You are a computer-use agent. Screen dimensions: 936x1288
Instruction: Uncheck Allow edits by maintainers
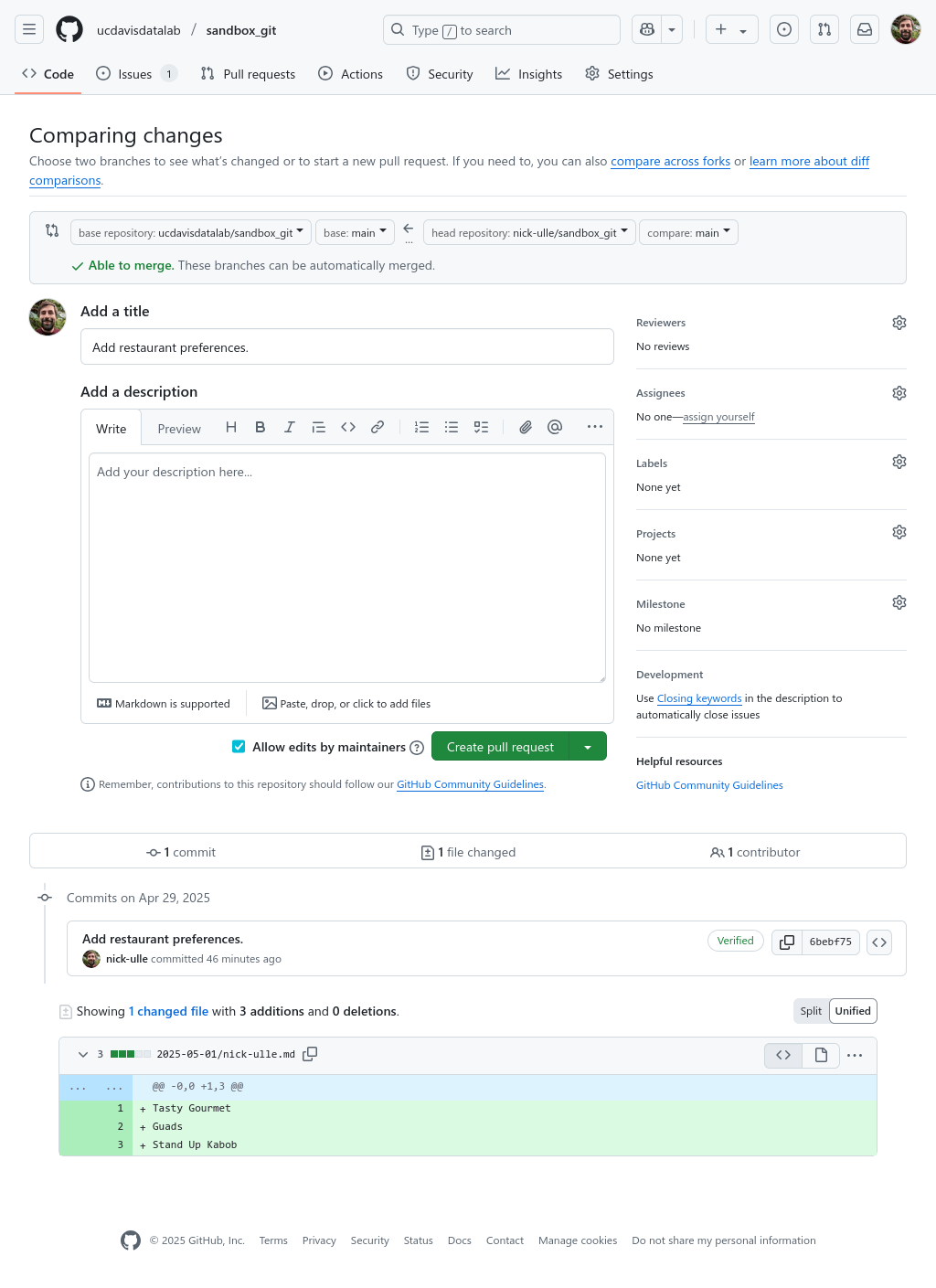tap(239, 747)
